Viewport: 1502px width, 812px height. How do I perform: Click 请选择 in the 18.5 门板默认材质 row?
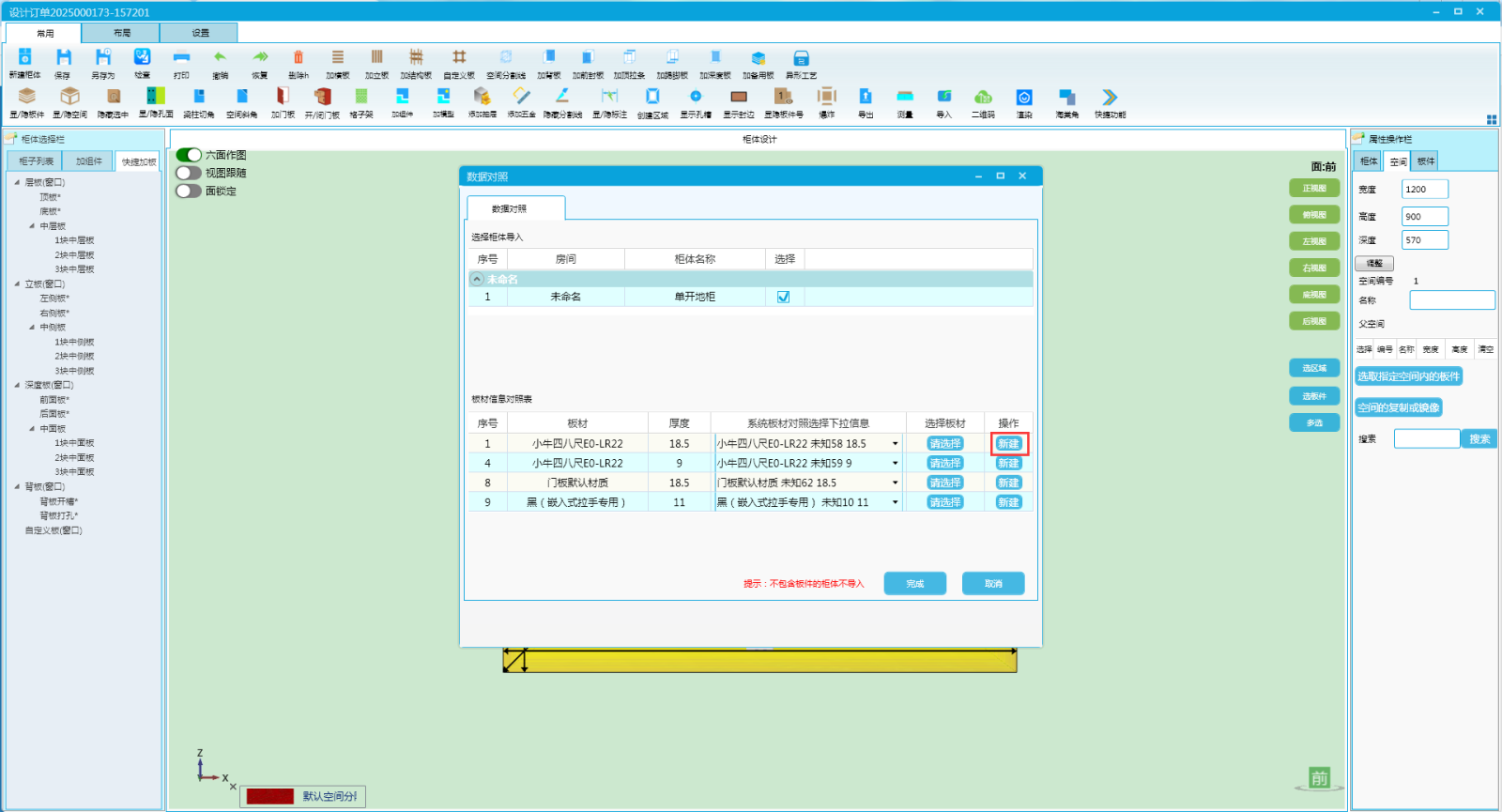point(945,483)
